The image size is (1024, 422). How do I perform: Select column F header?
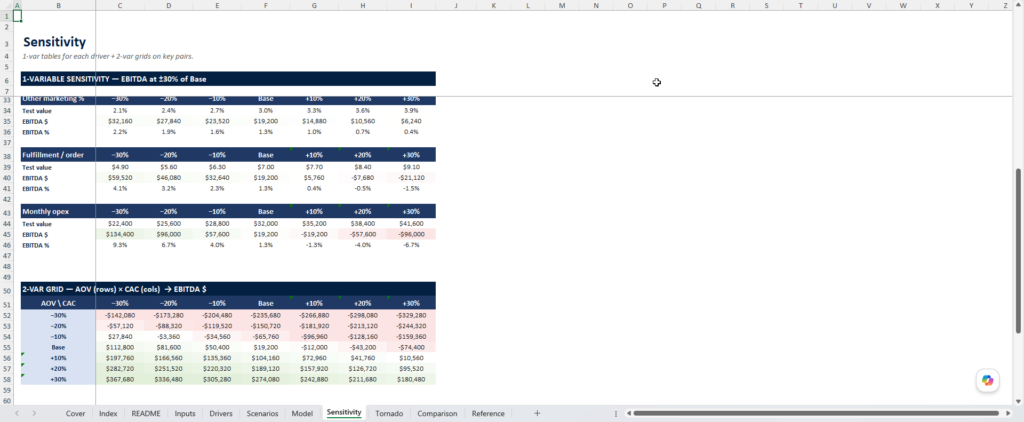[x=266, y=5]
